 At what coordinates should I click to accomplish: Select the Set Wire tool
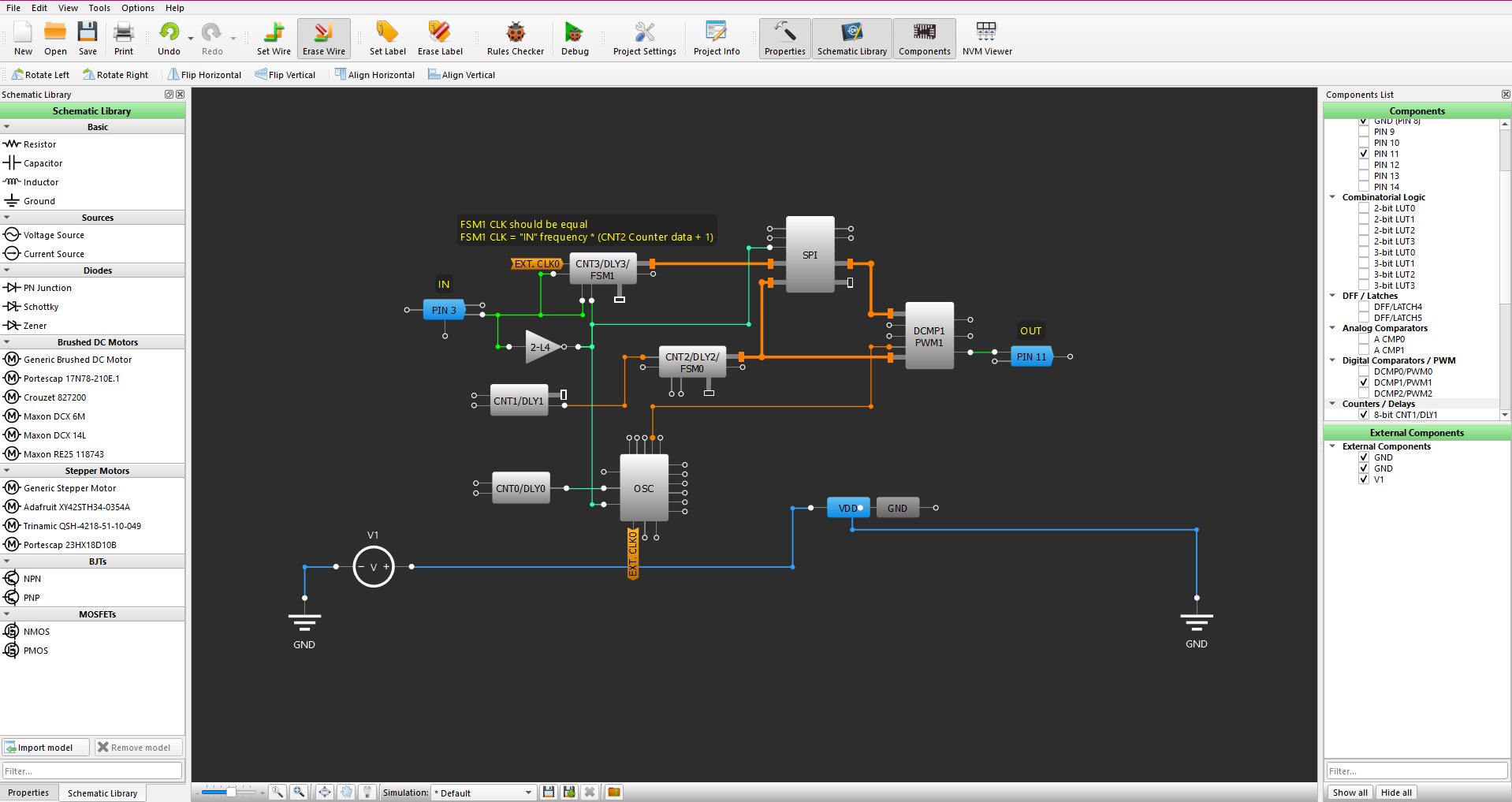click(x=274, y=39)
